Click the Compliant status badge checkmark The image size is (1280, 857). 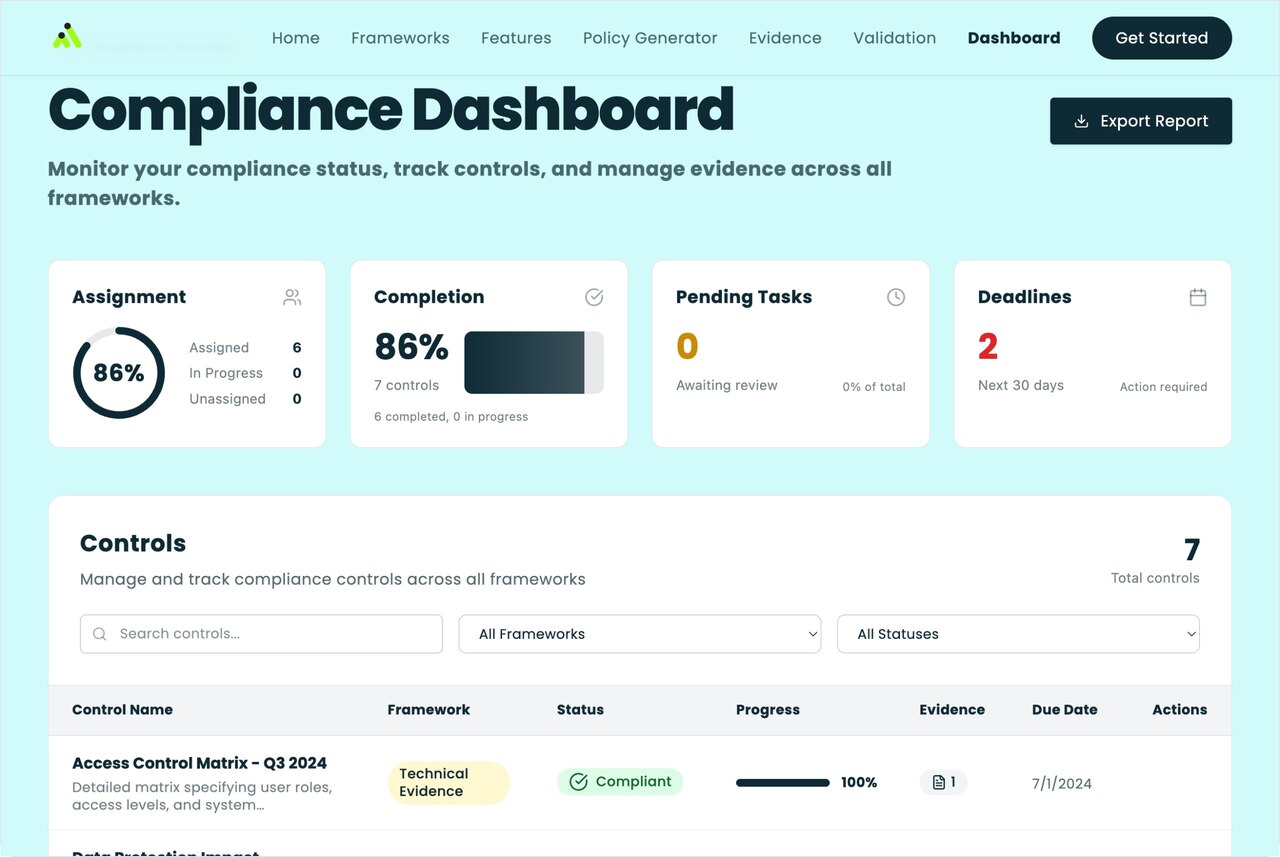[578, 782]
